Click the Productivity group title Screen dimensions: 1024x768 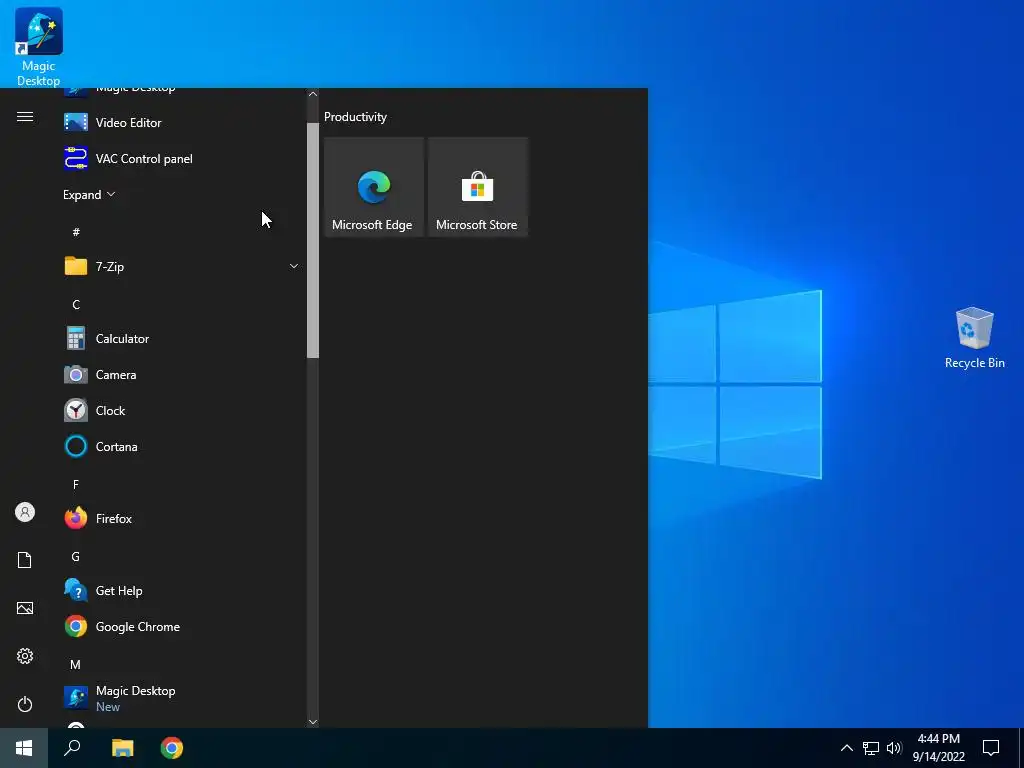[355, 117]
